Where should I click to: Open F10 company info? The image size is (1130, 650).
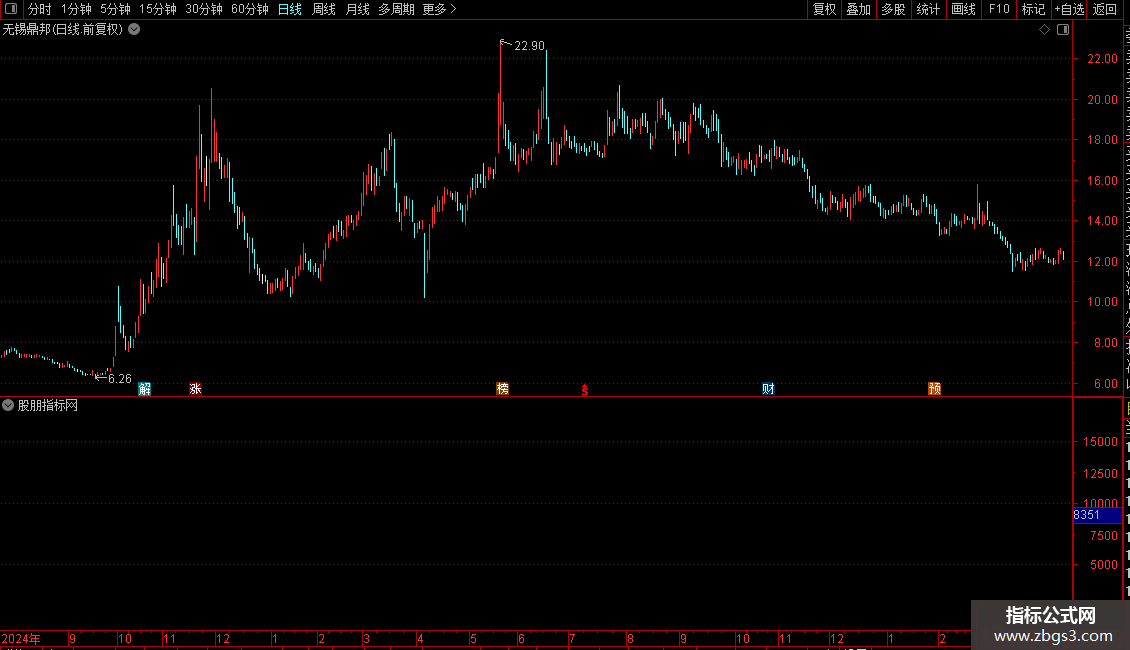click(999, 9)
